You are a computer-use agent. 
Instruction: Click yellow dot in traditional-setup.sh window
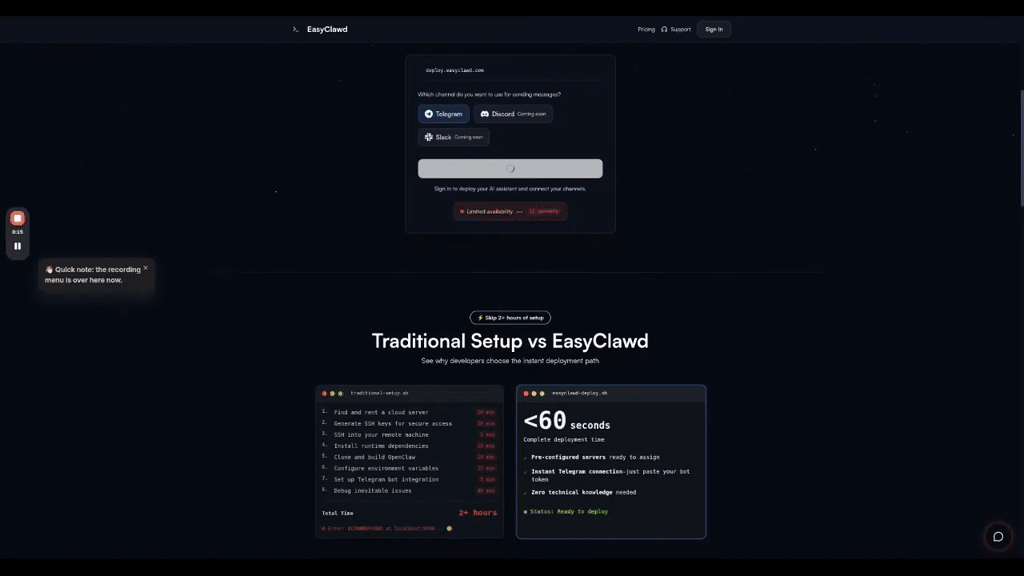[x=332, y=393]
